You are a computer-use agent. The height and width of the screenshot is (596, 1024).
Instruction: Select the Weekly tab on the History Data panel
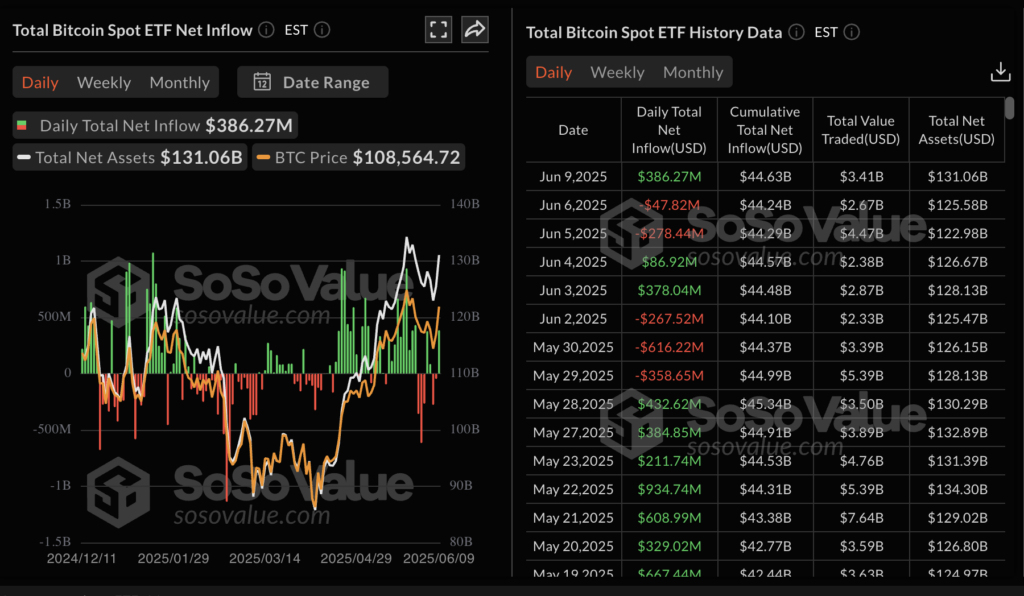click(x=617, y=72)
